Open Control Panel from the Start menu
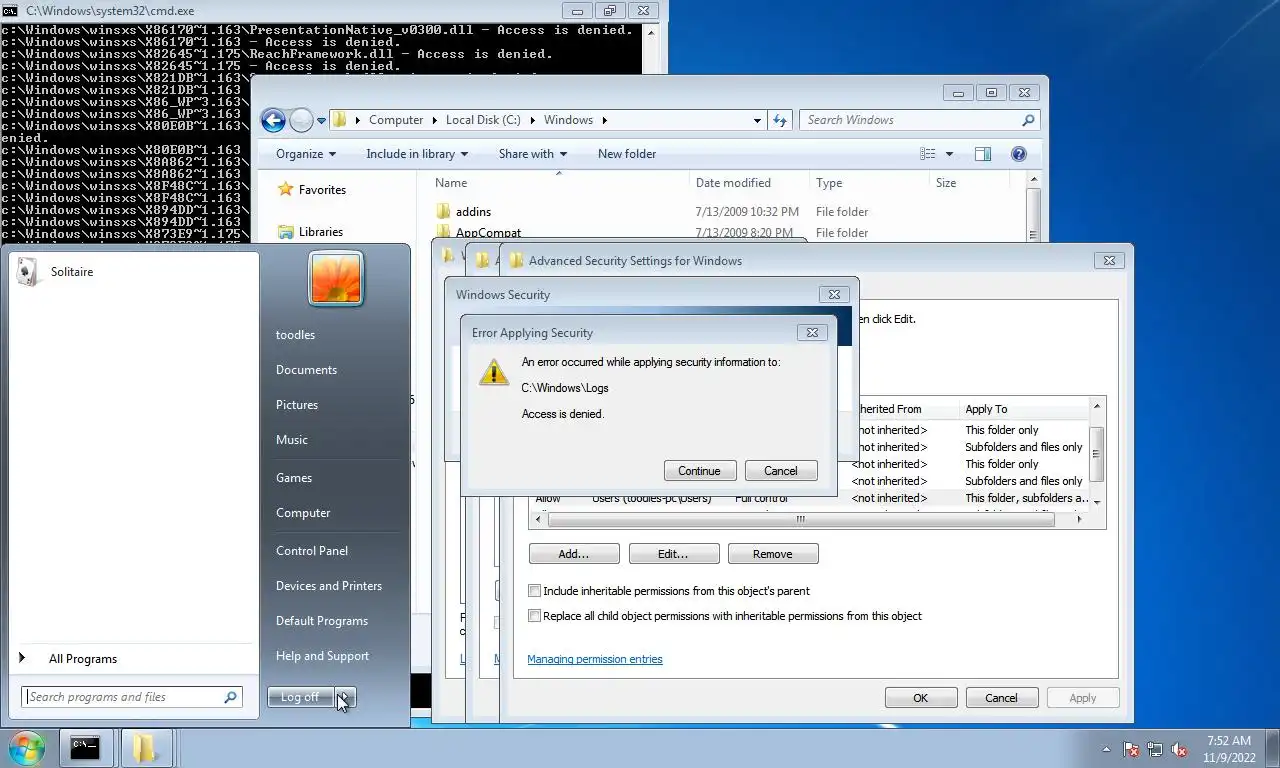 tap(312, 551)
